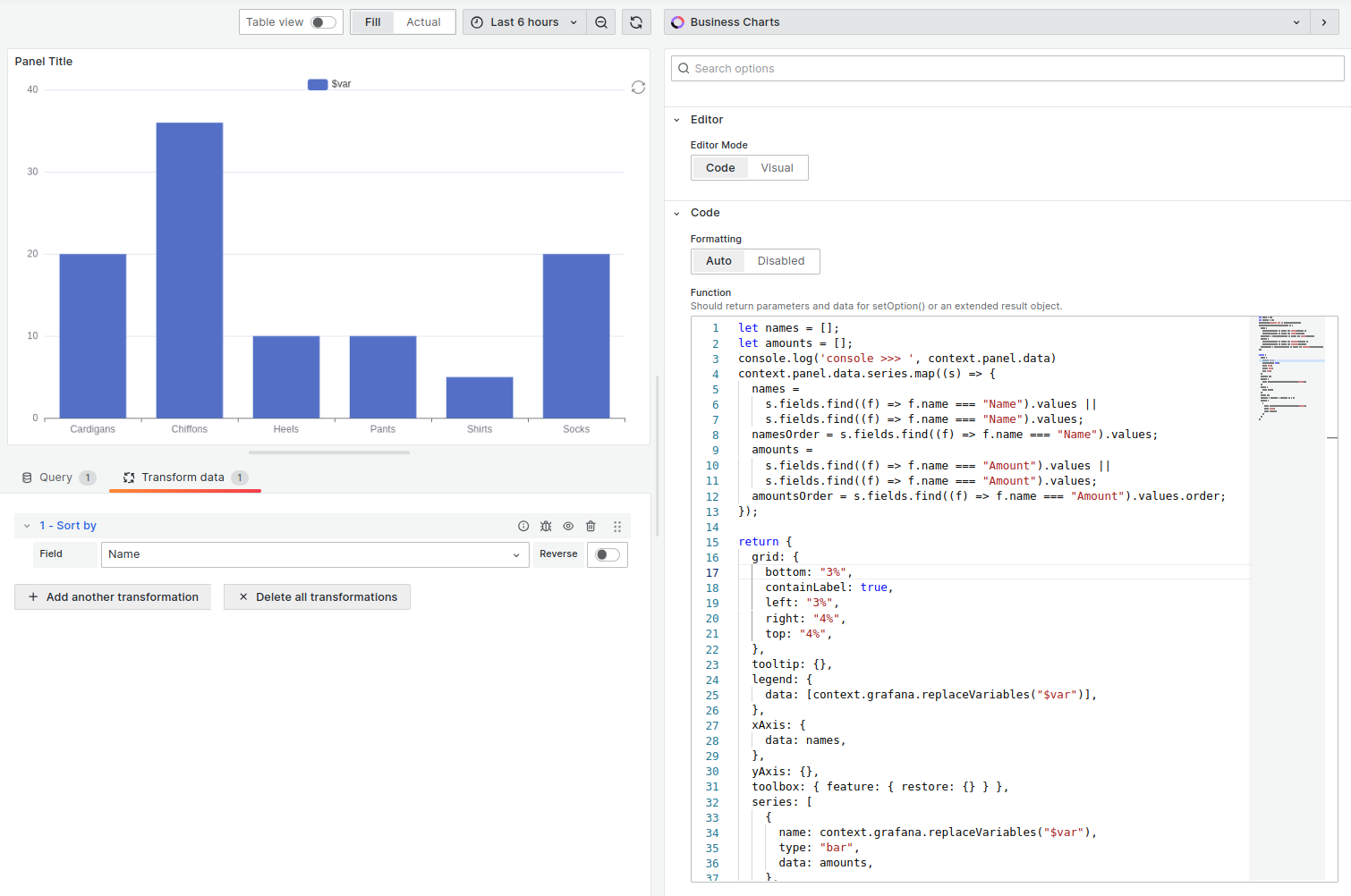Screen dimensions: 1351x896
Task: Click the Business Charts plugin logo
Action: 677,21
